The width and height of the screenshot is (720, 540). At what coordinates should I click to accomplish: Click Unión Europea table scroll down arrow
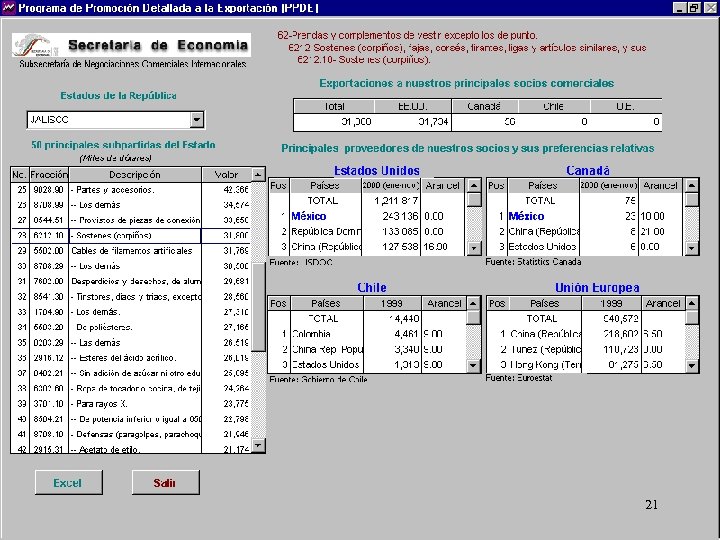[692, 366]
